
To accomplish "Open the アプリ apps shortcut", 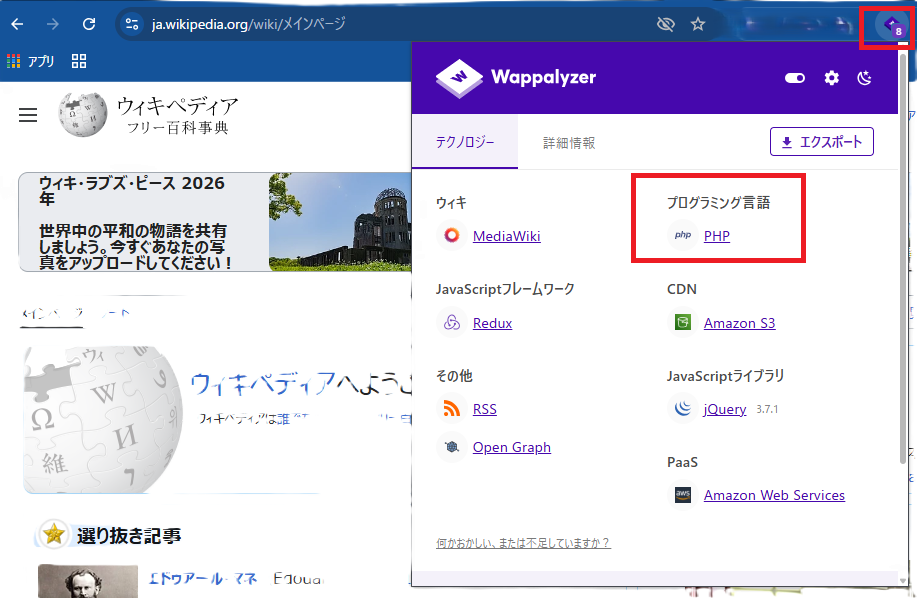I will (x=30, y=61).
